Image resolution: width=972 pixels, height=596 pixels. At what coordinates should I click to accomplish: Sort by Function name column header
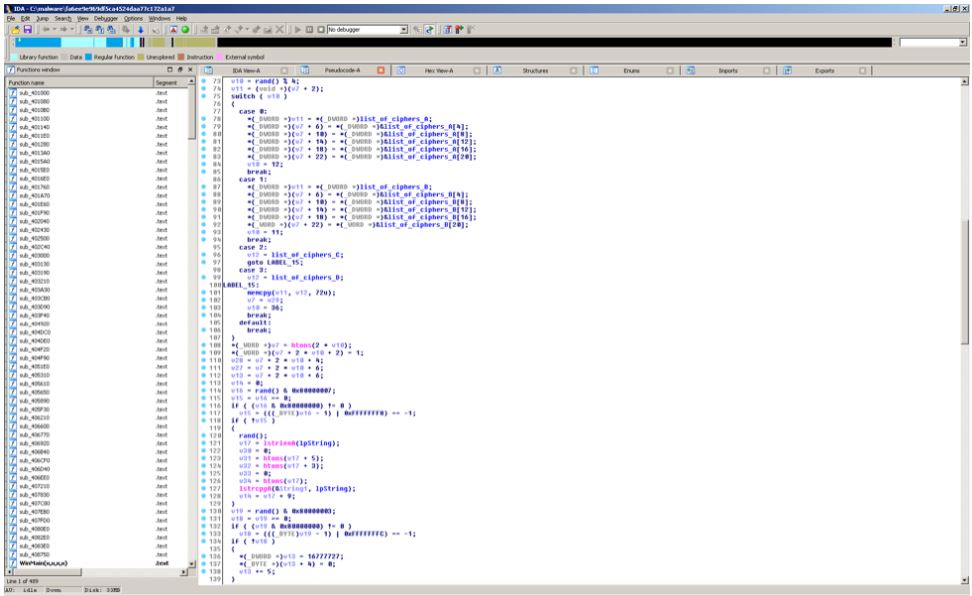(79, 82)
